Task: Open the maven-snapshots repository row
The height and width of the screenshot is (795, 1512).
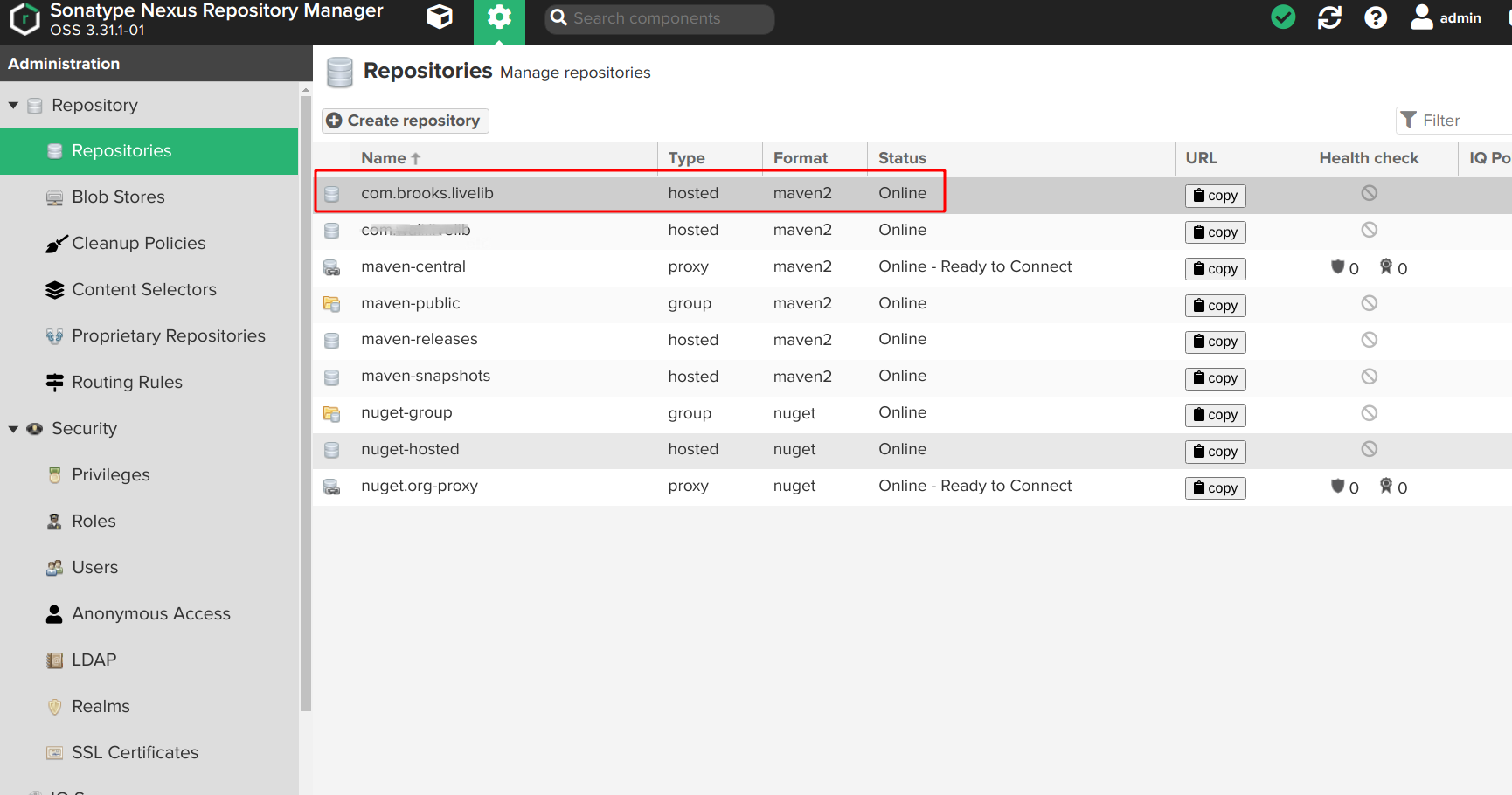Action: (x=912, y=377)
